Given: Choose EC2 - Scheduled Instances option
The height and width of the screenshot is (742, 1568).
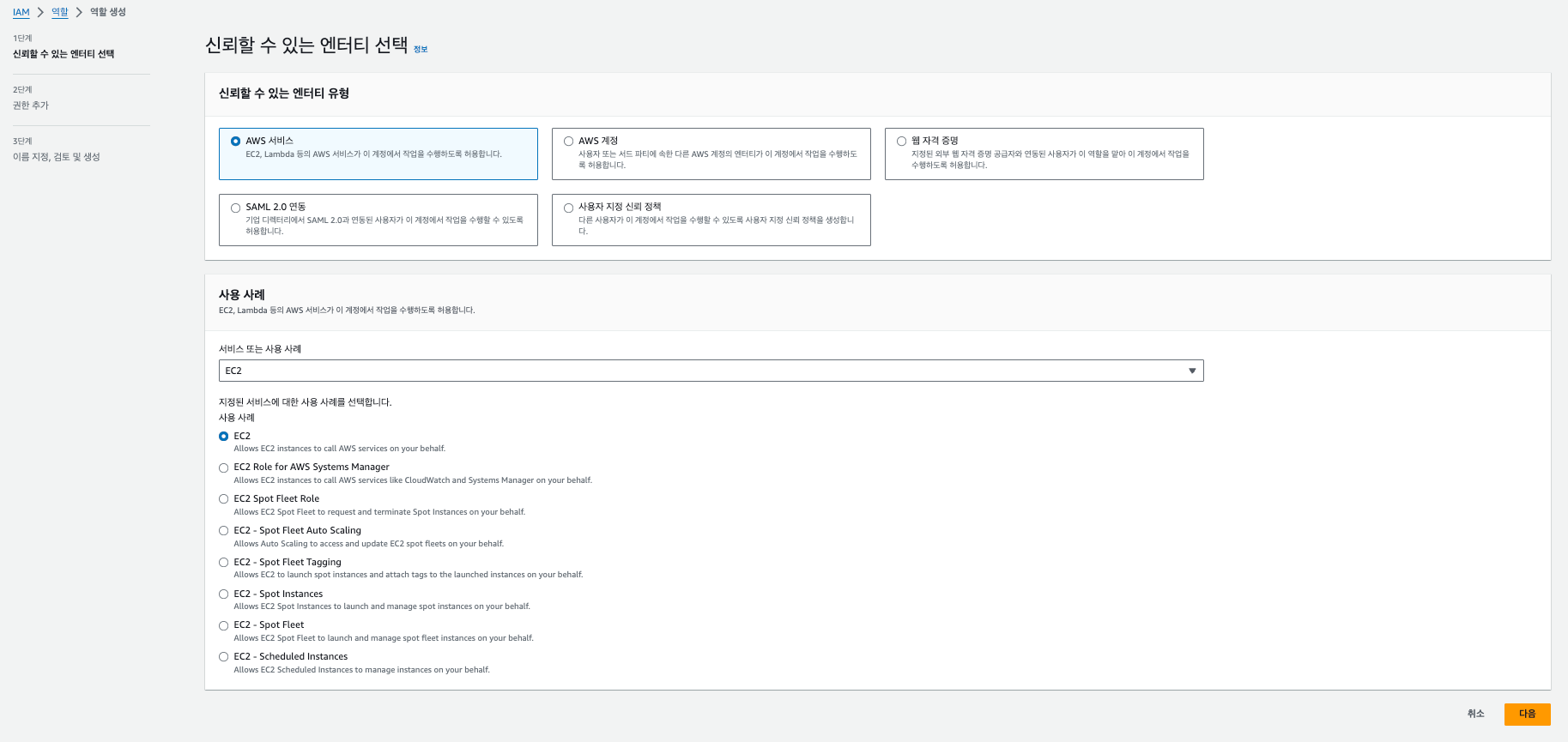Looking at the screenshot, I should [224, 657].
